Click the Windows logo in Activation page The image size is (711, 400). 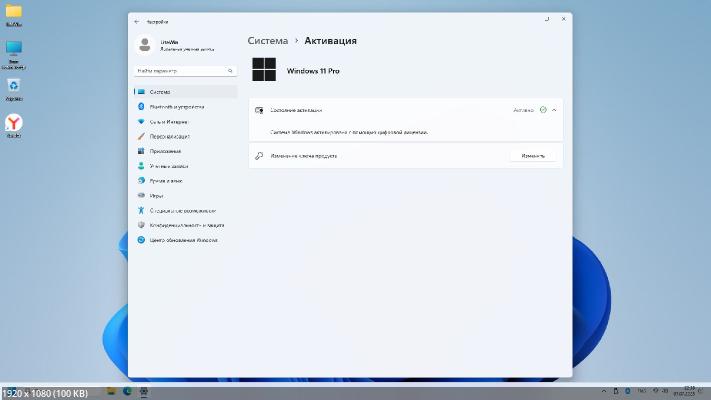264,69
